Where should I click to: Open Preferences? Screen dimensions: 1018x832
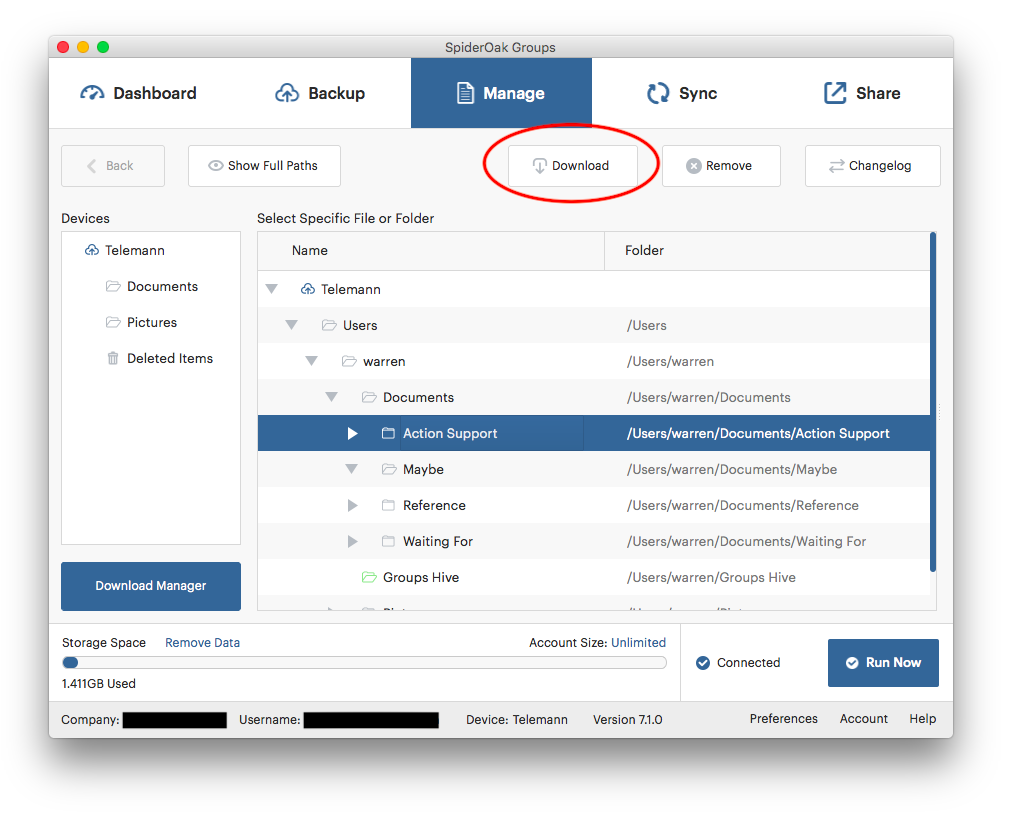784,718
